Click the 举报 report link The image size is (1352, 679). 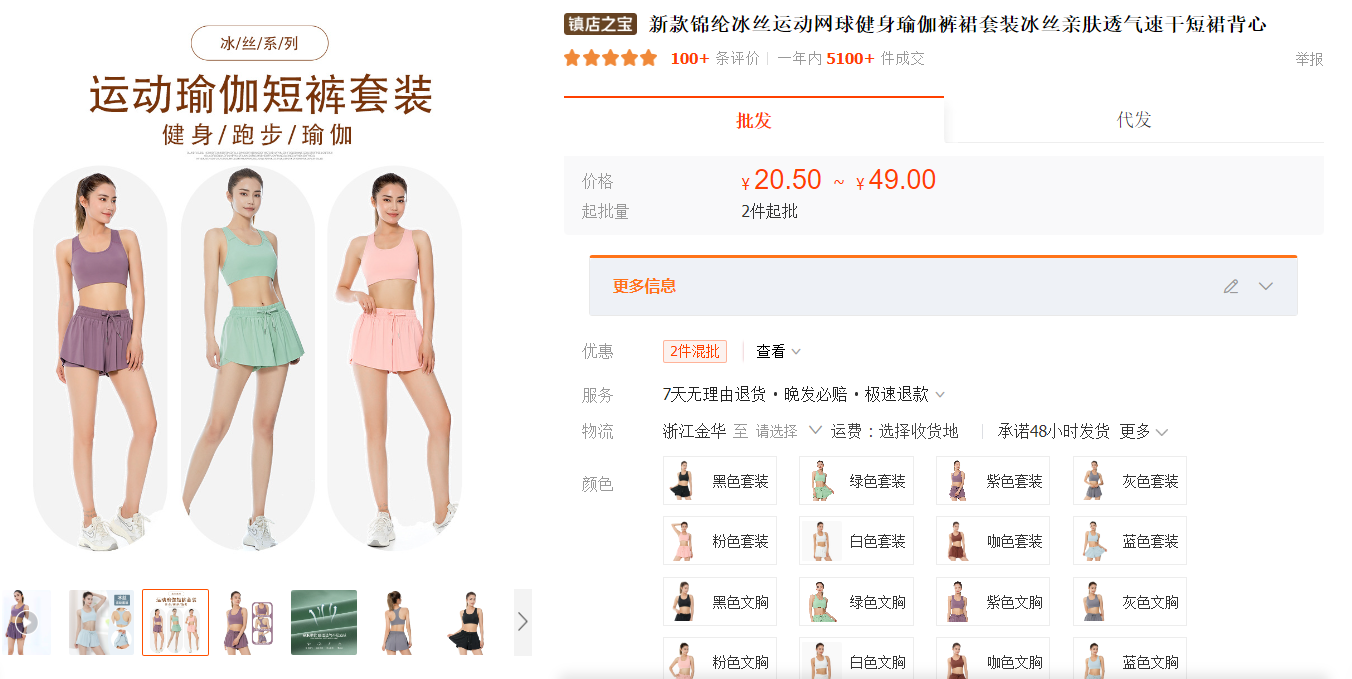[x=1309, y=60]
